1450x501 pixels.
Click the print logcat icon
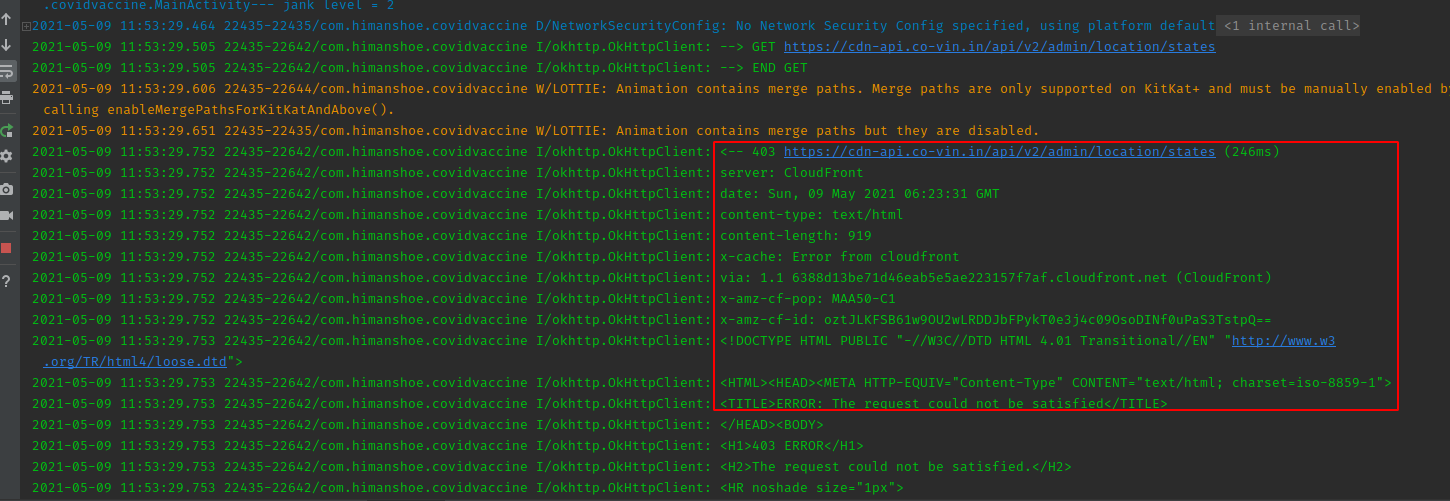7,98
